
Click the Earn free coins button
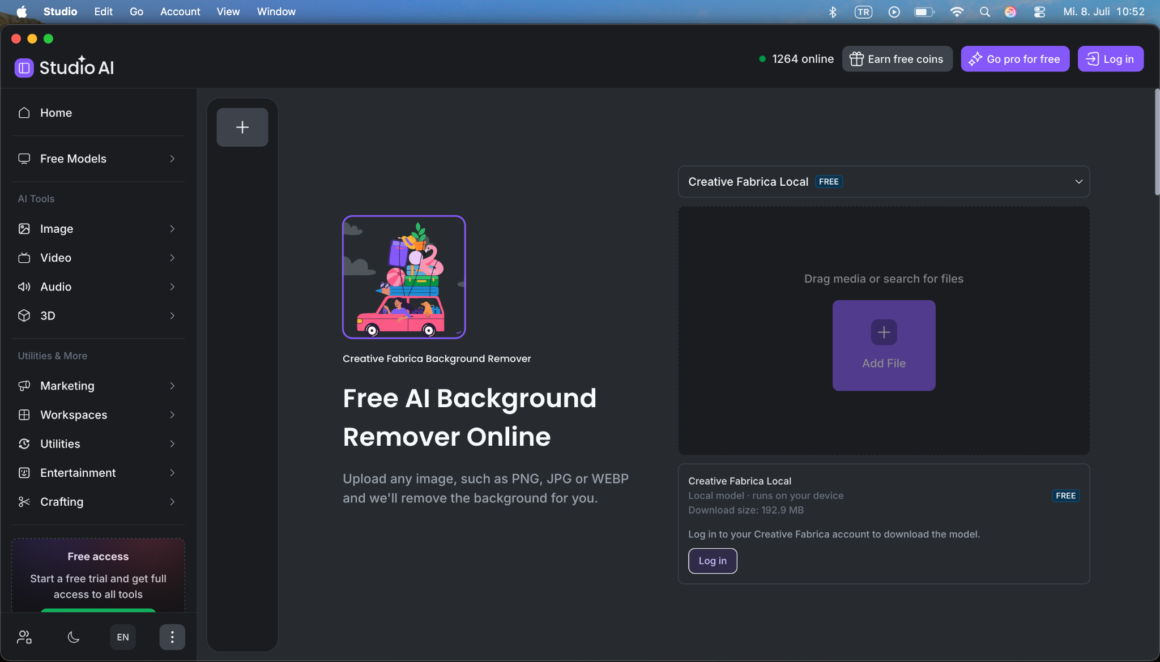pos(897,59)
